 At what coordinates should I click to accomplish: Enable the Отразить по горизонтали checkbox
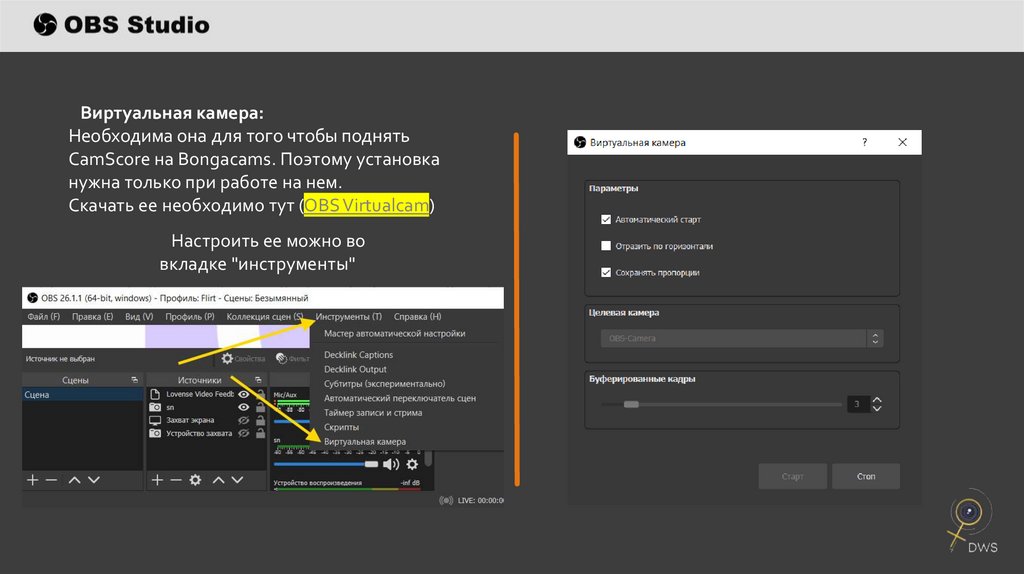point(606,246)
